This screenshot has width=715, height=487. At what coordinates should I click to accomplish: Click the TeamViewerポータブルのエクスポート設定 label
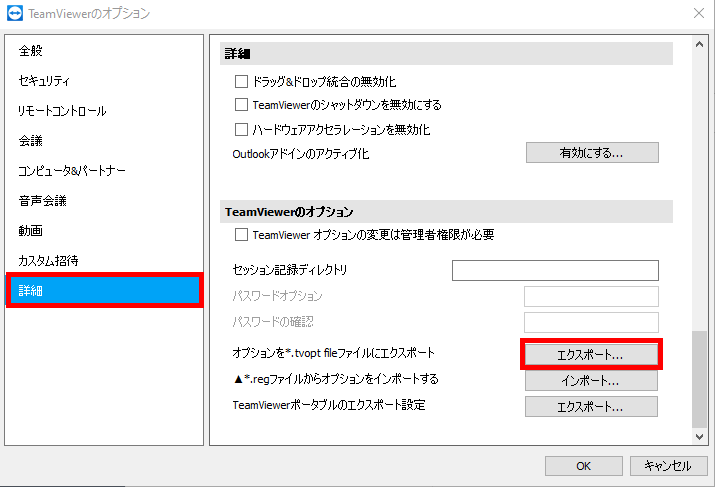[x=329, y=405]
